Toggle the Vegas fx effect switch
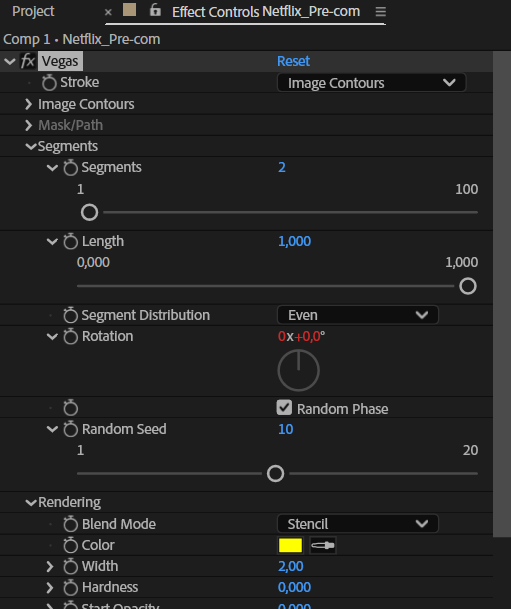 (x=28, y=61)
